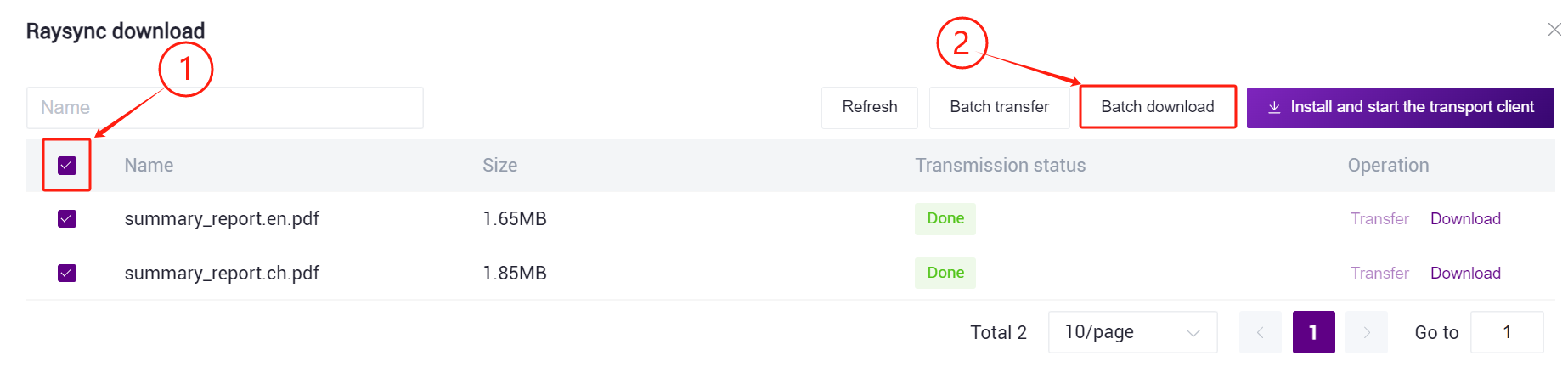Click Batch transfer button
The image size is (1568, 367).
(x=999, y=107)
